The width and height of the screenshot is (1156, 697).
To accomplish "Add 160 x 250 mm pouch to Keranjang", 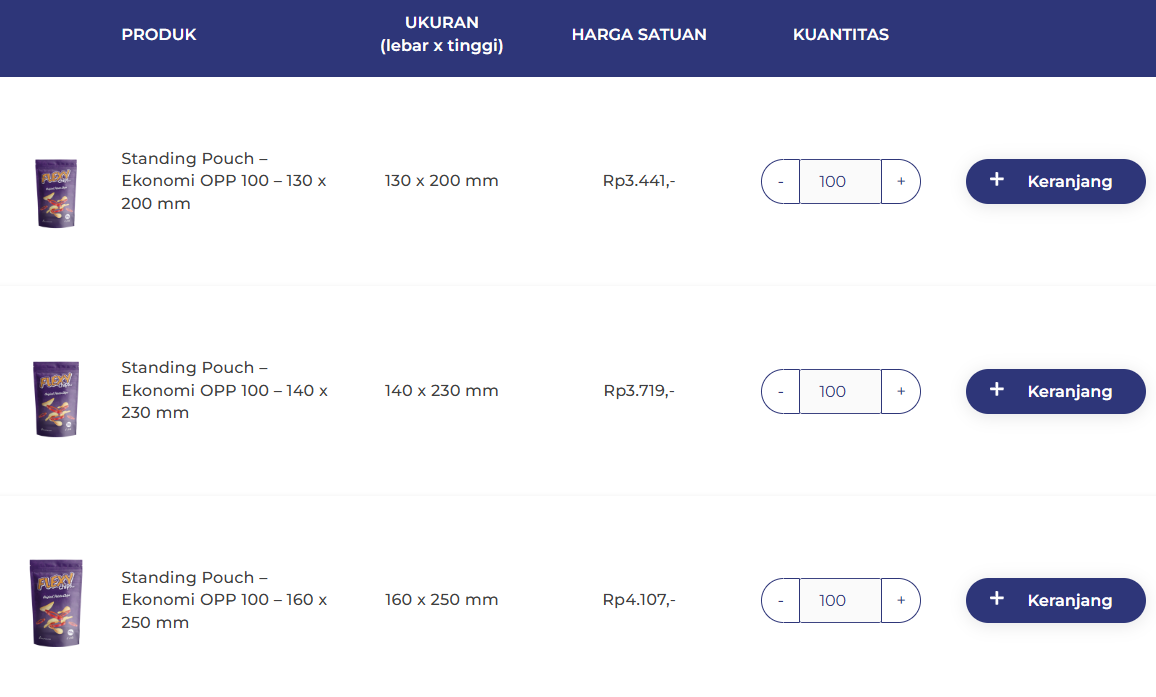I will point(1055,600).
